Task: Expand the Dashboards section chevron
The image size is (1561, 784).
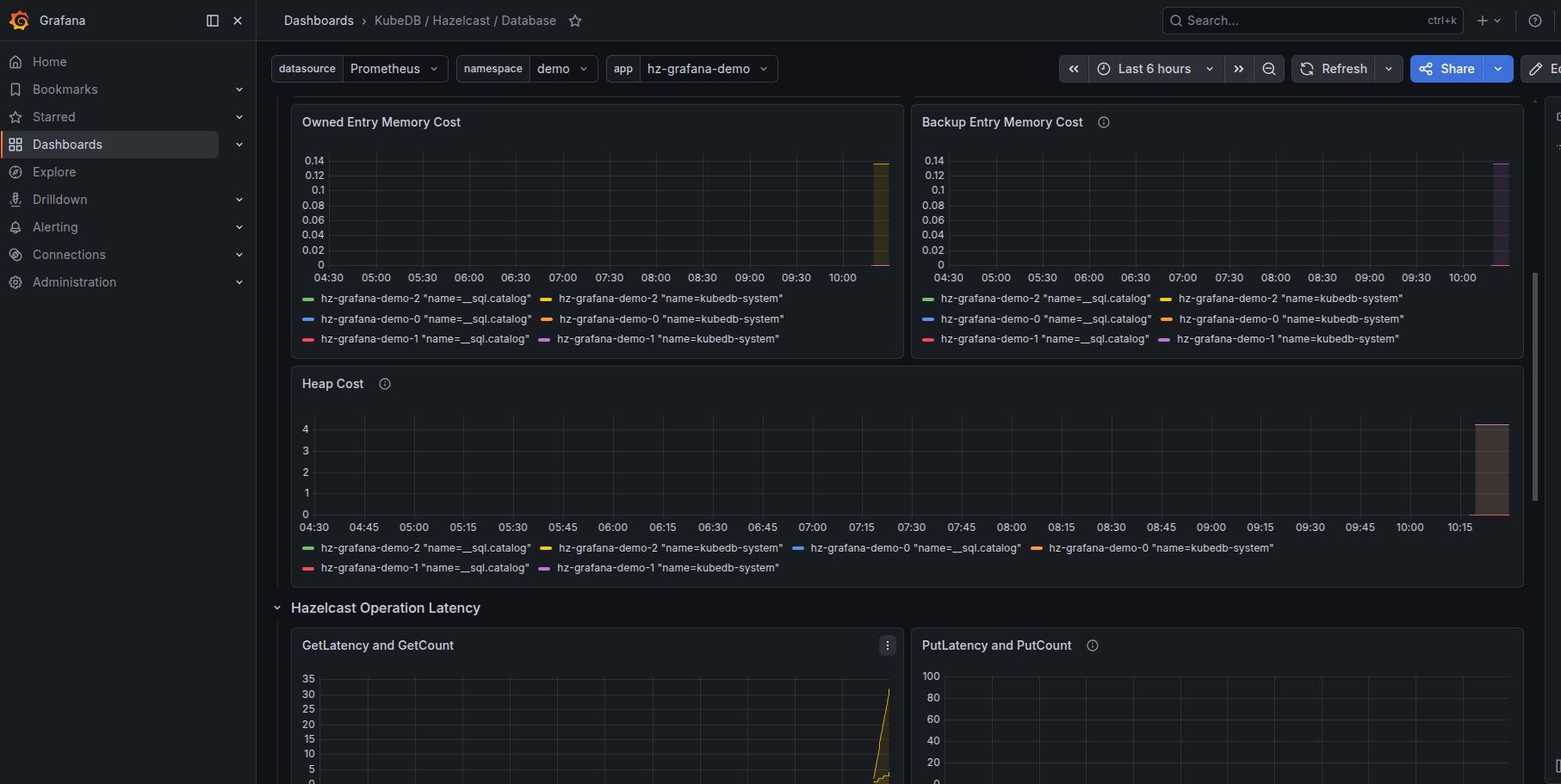Action: click(239, 145)
